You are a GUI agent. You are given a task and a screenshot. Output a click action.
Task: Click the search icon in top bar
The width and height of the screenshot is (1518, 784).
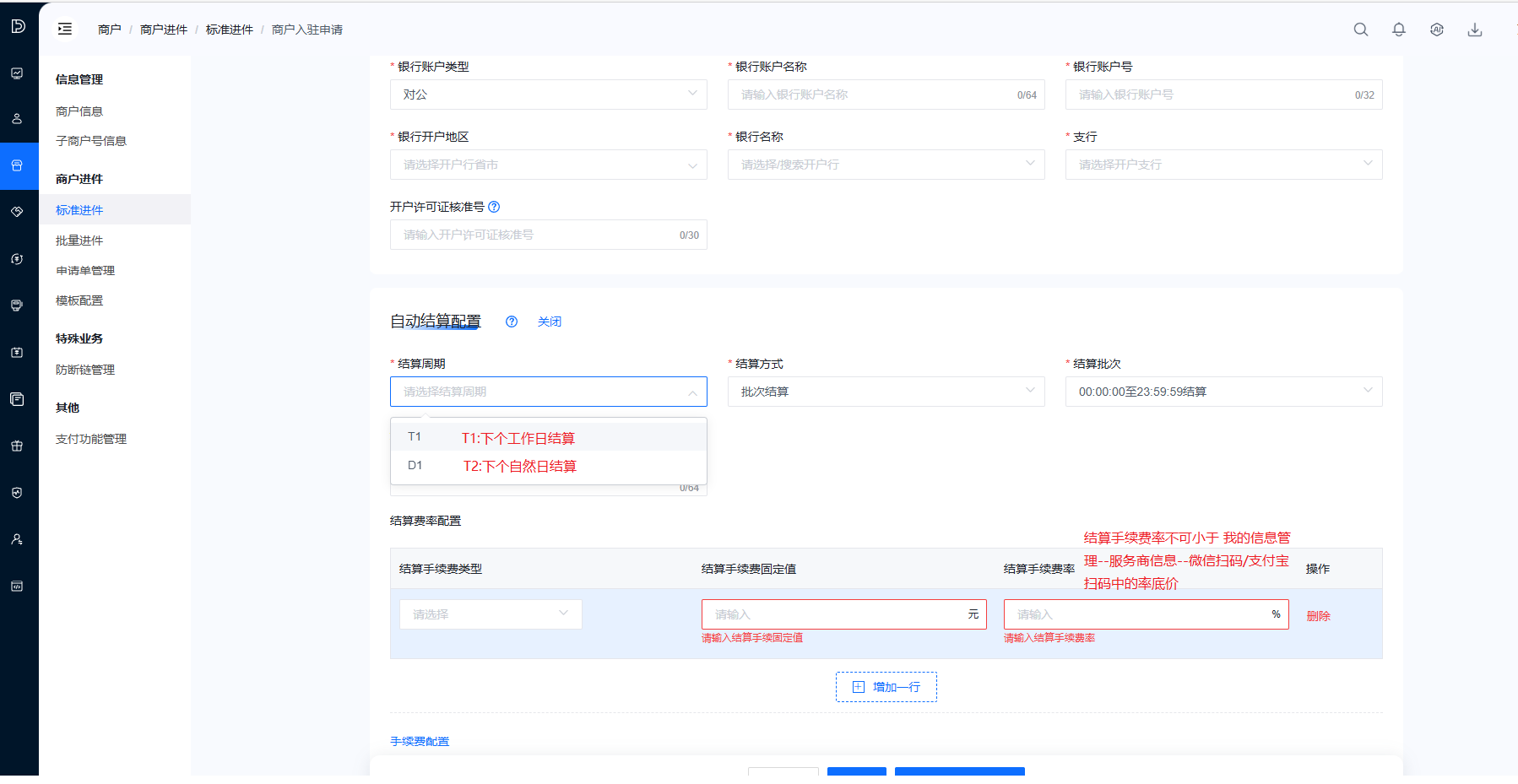coord(1360,30)
